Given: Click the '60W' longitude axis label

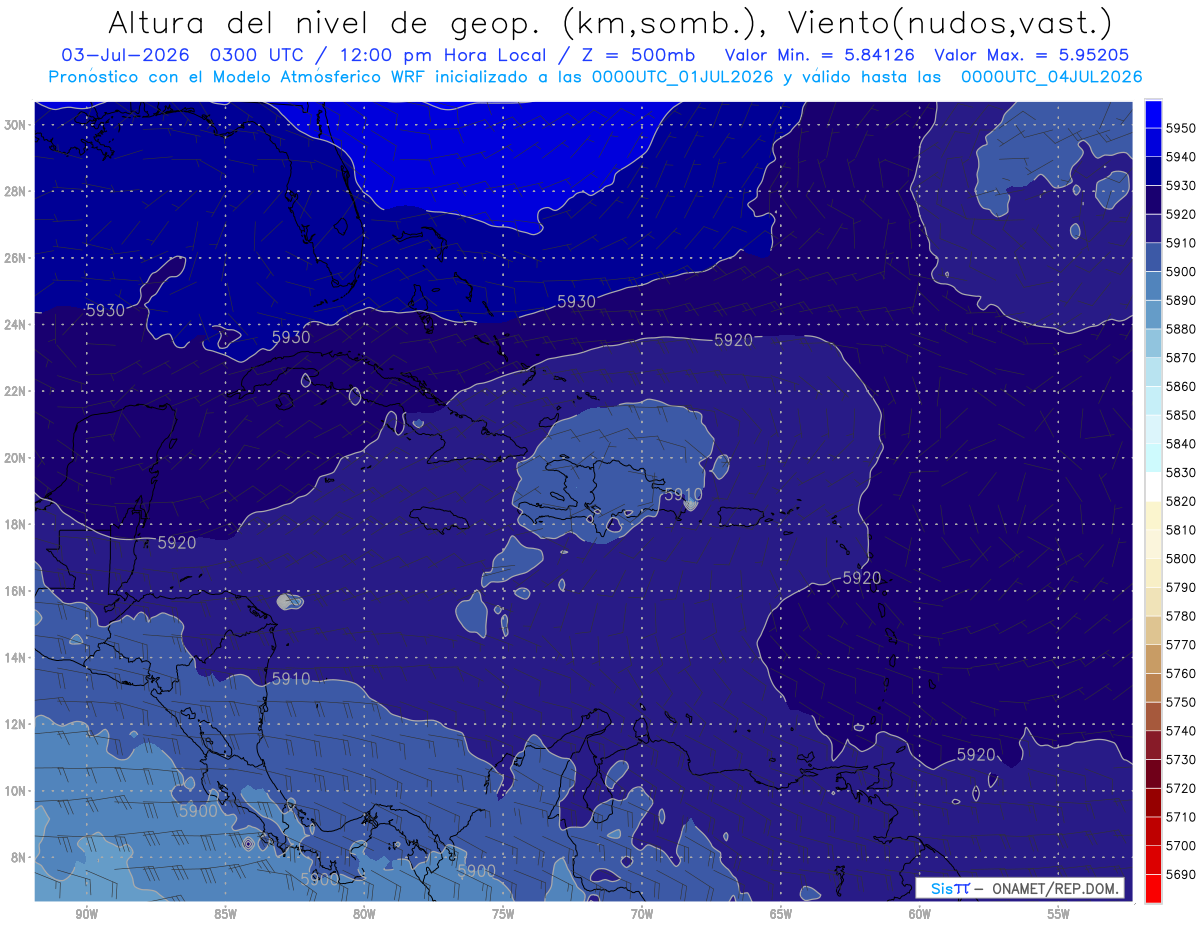Looking at the screenshot, I should 920,915.
